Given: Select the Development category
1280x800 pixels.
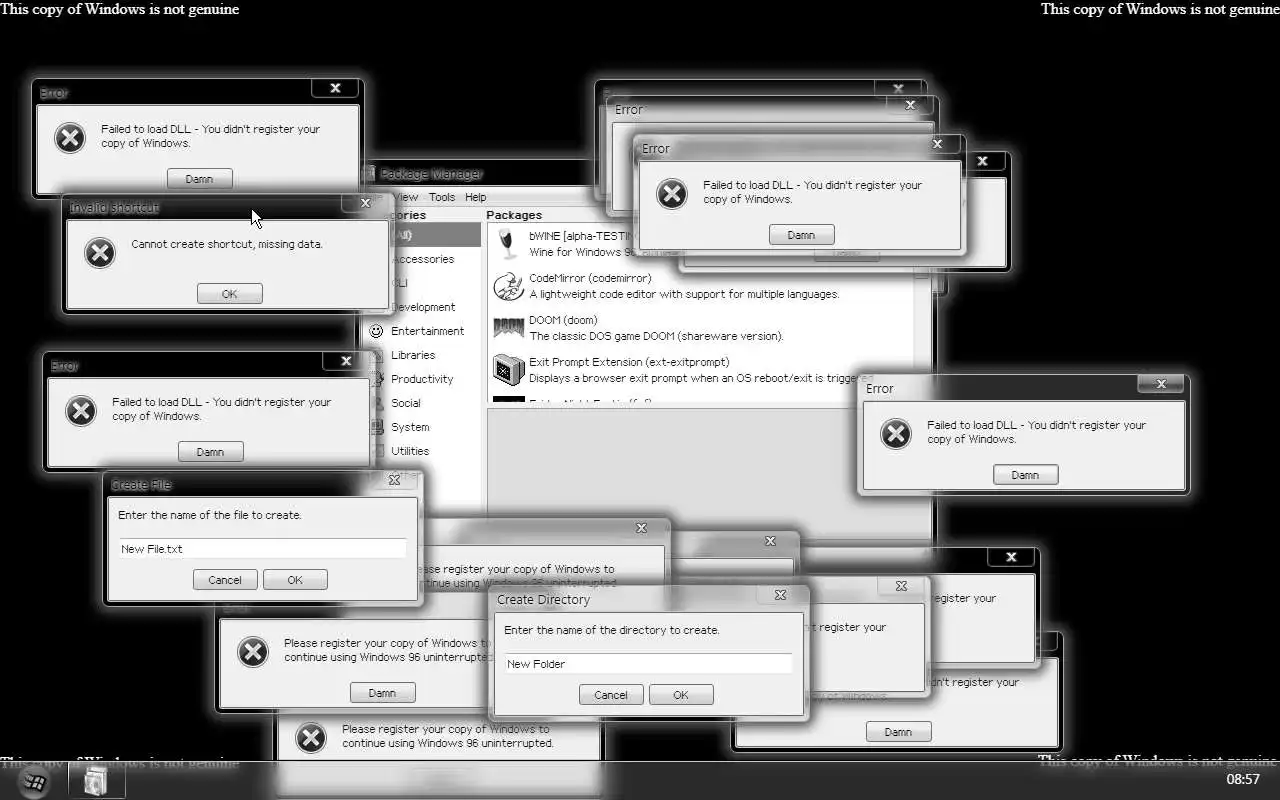Looking at the screenshot, I should click(x=422, y=307).
